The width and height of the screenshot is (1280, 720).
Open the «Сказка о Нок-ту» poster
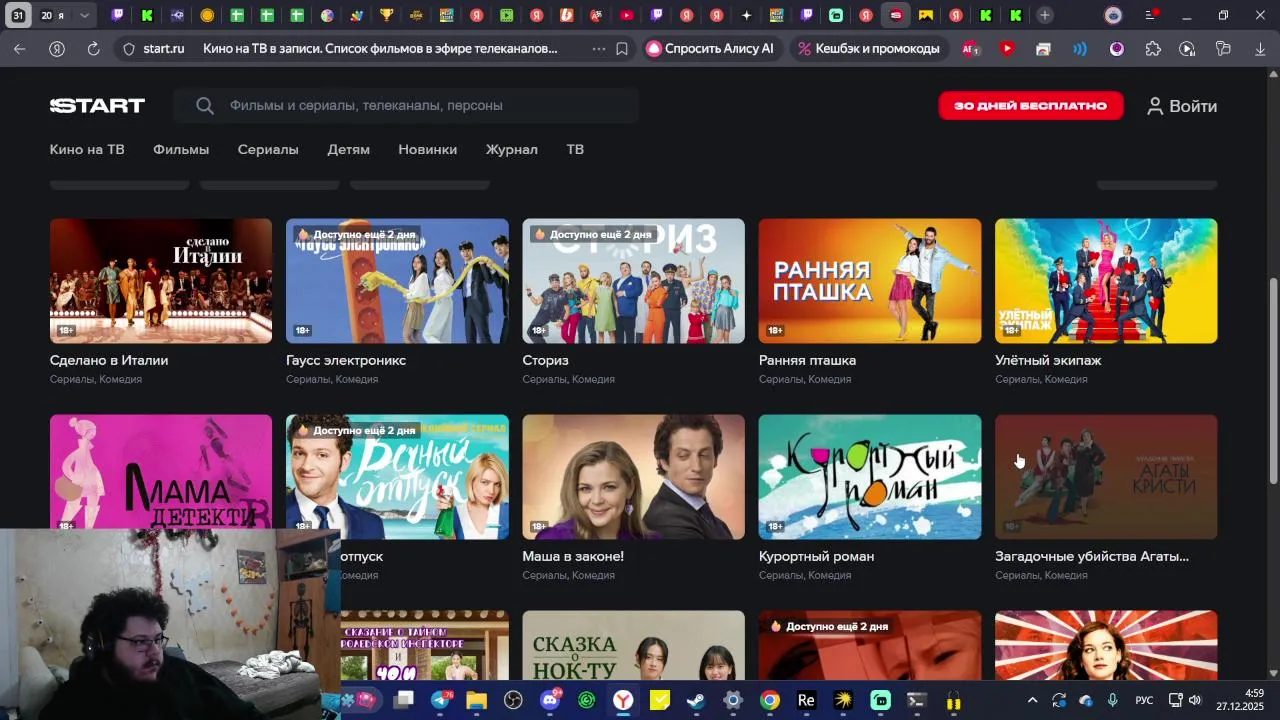click(x=634, y=645)
